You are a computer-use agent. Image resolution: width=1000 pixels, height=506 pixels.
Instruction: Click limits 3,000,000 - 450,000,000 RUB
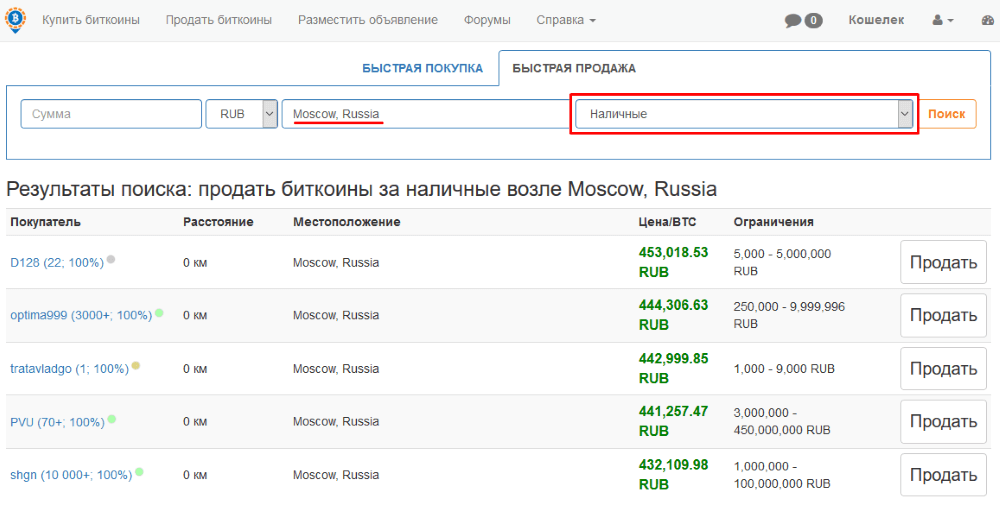(782, 422)
